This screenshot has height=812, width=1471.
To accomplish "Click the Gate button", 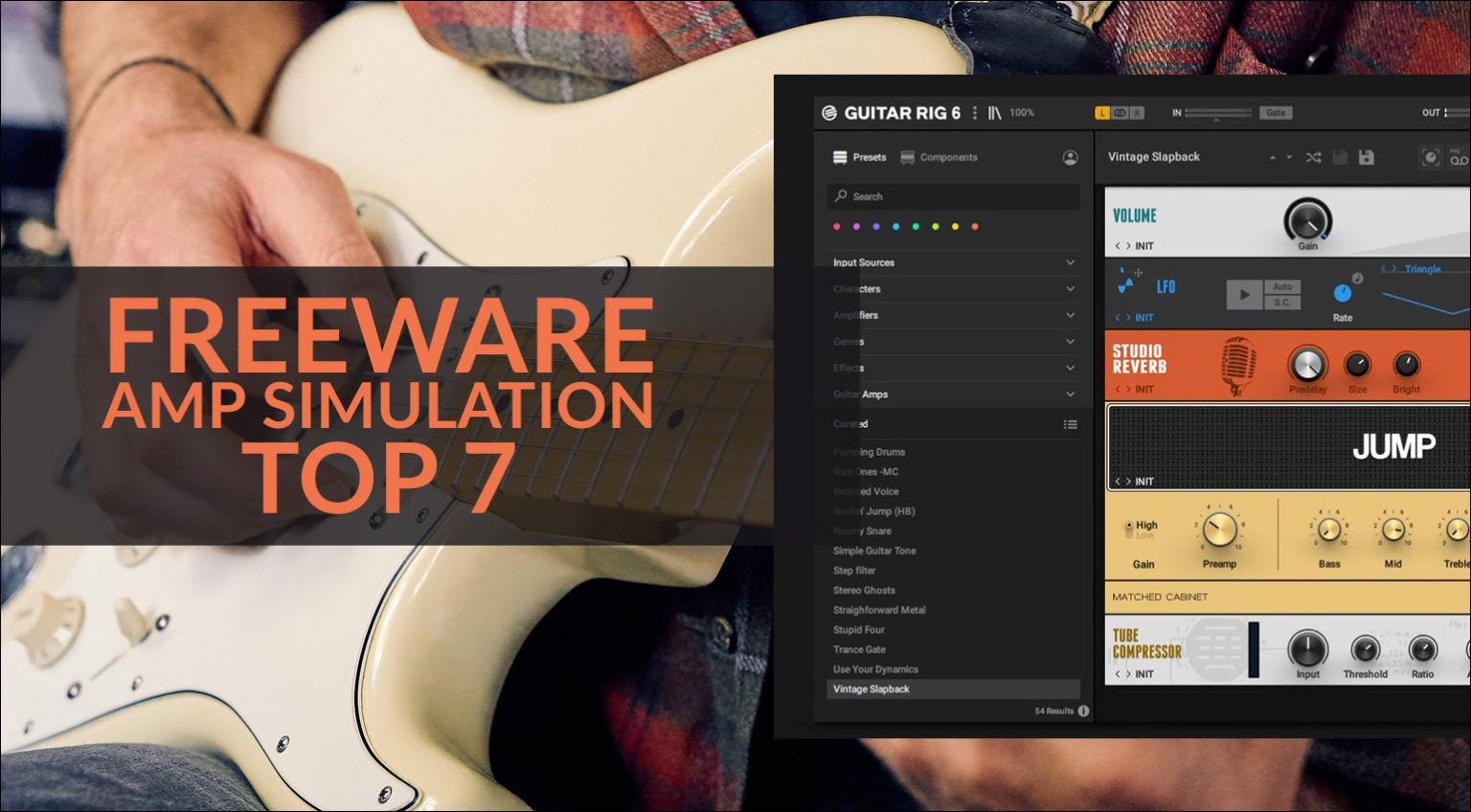I will click(1277, 113).
